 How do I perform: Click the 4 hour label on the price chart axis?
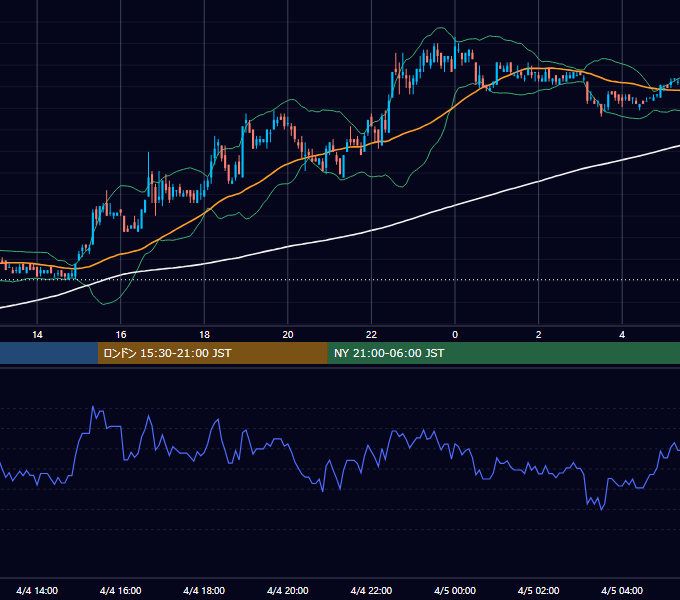622,335
